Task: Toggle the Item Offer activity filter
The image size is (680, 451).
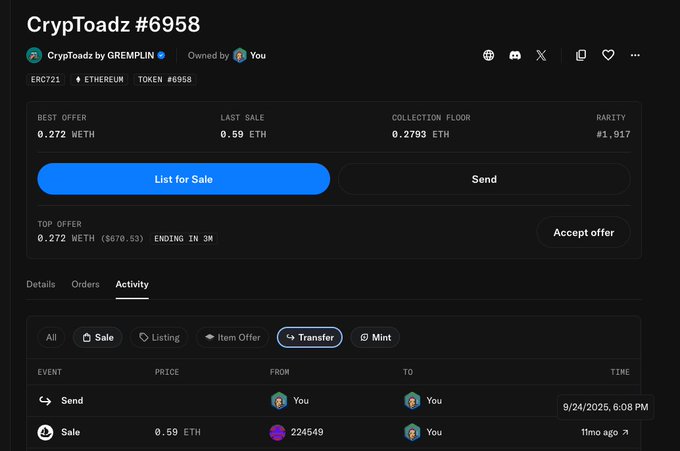Action: (232, 337)
